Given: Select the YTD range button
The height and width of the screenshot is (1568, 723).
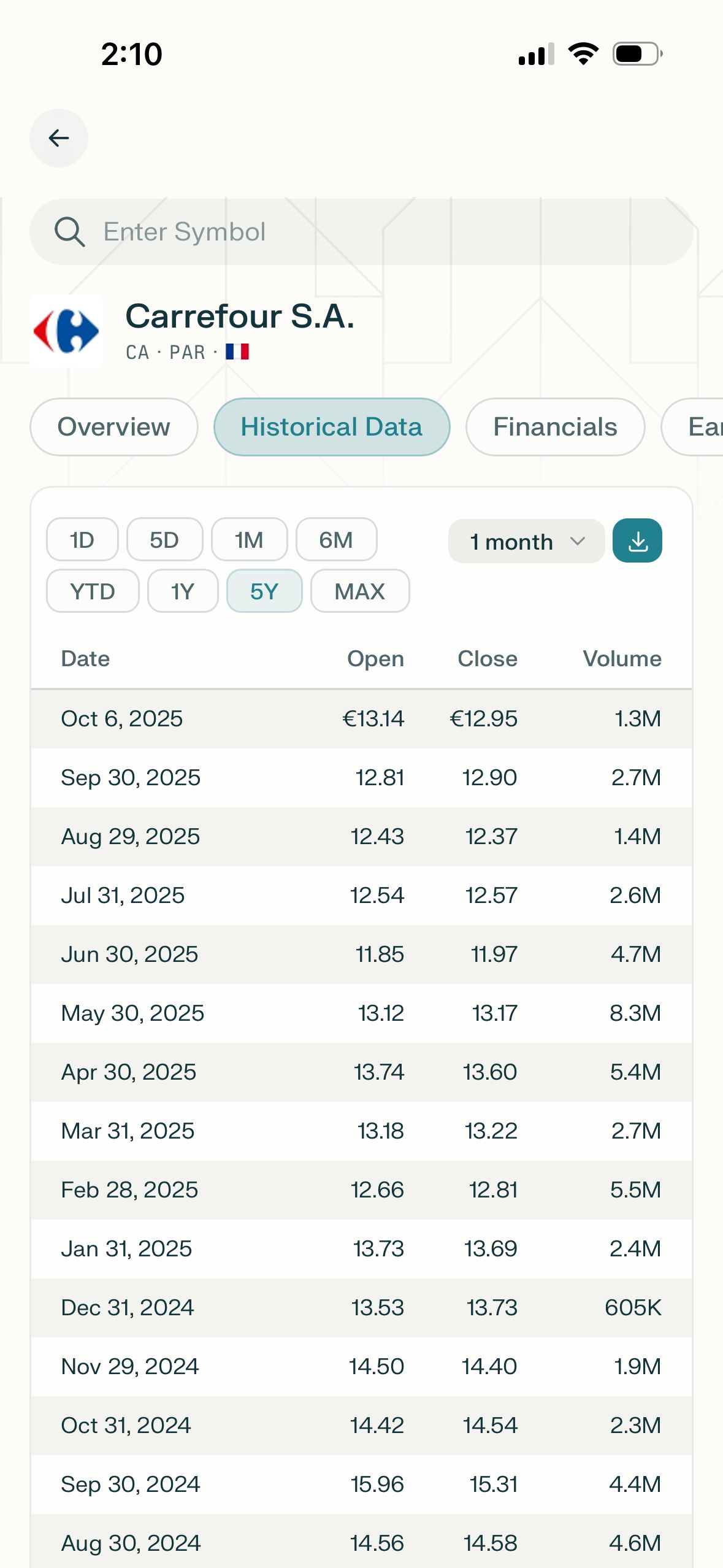Looking at the screenshot, I should click(93, 591).
